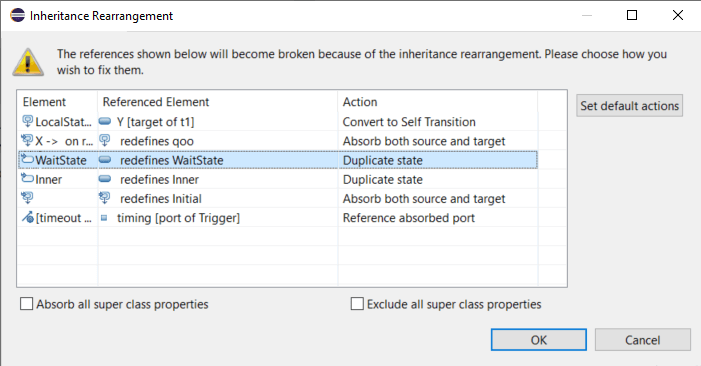701x366 pixels.
Task: Select the 'Inner' element text
Action: click(x=48, y=179)
